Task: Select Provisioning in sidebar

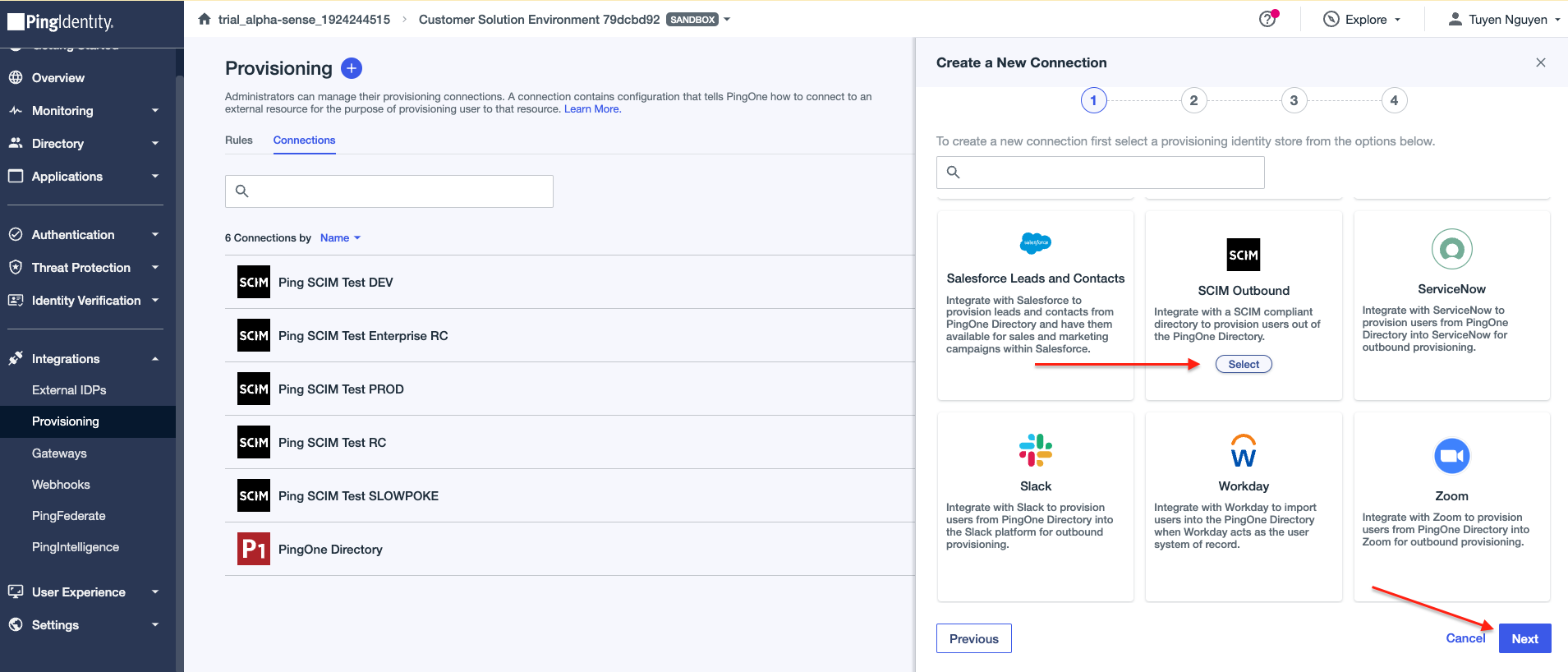Action: [x=88, y=421]
